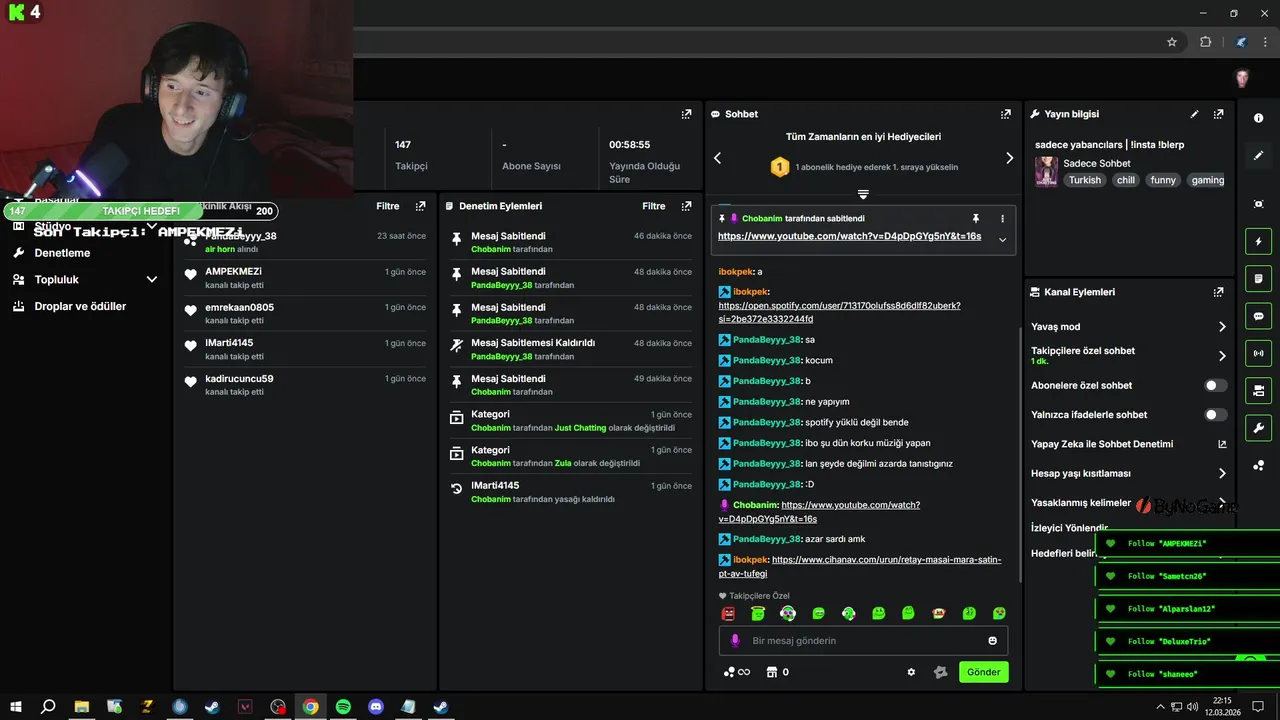Open Filtre in Denetim Eylemleri panel
The height and width of the screenshot is (720, 1280).
tap(653, 206)
